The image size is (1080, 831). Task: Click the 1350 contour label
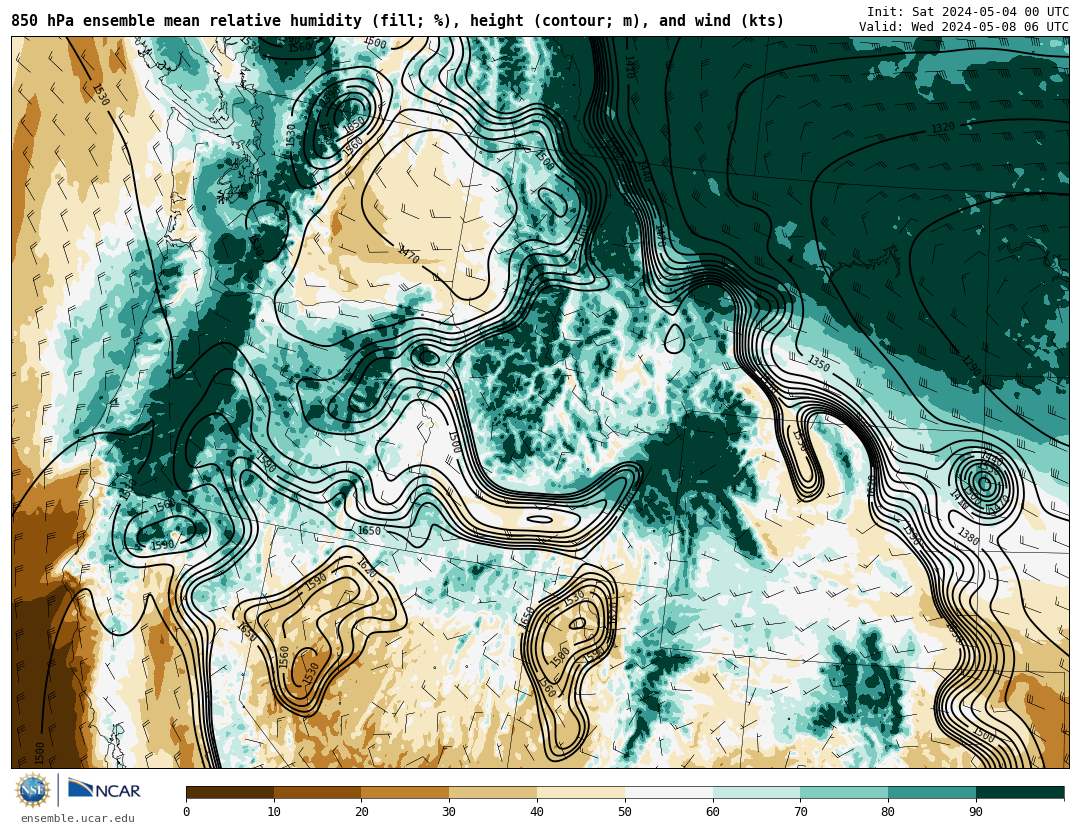818,362
